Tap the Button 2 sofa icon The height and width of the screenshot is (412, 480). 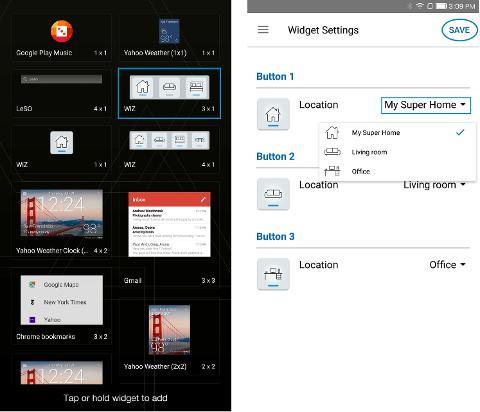(273, 194)
